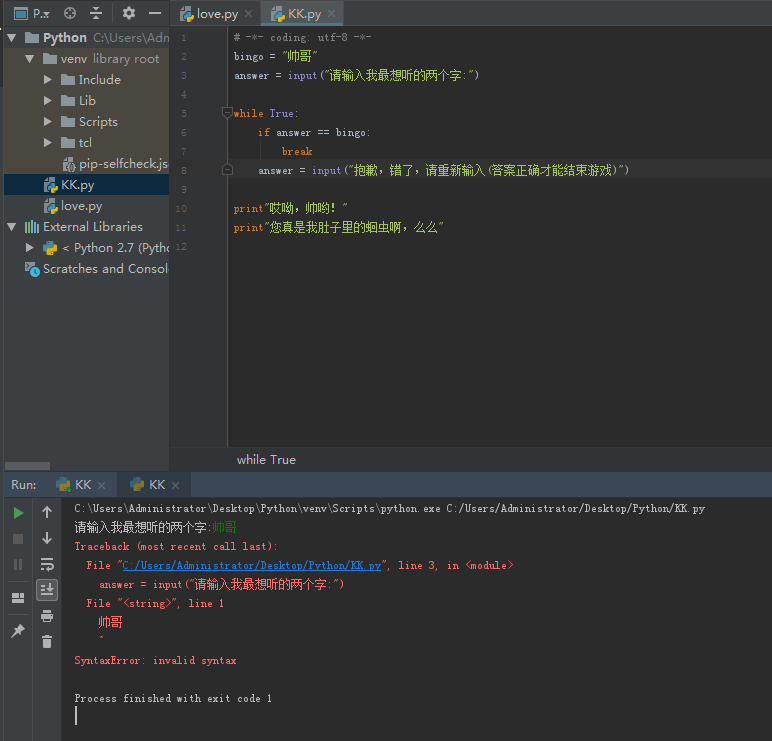
Task: Click on 'break' statement in line 7
Action: (297, 152)
